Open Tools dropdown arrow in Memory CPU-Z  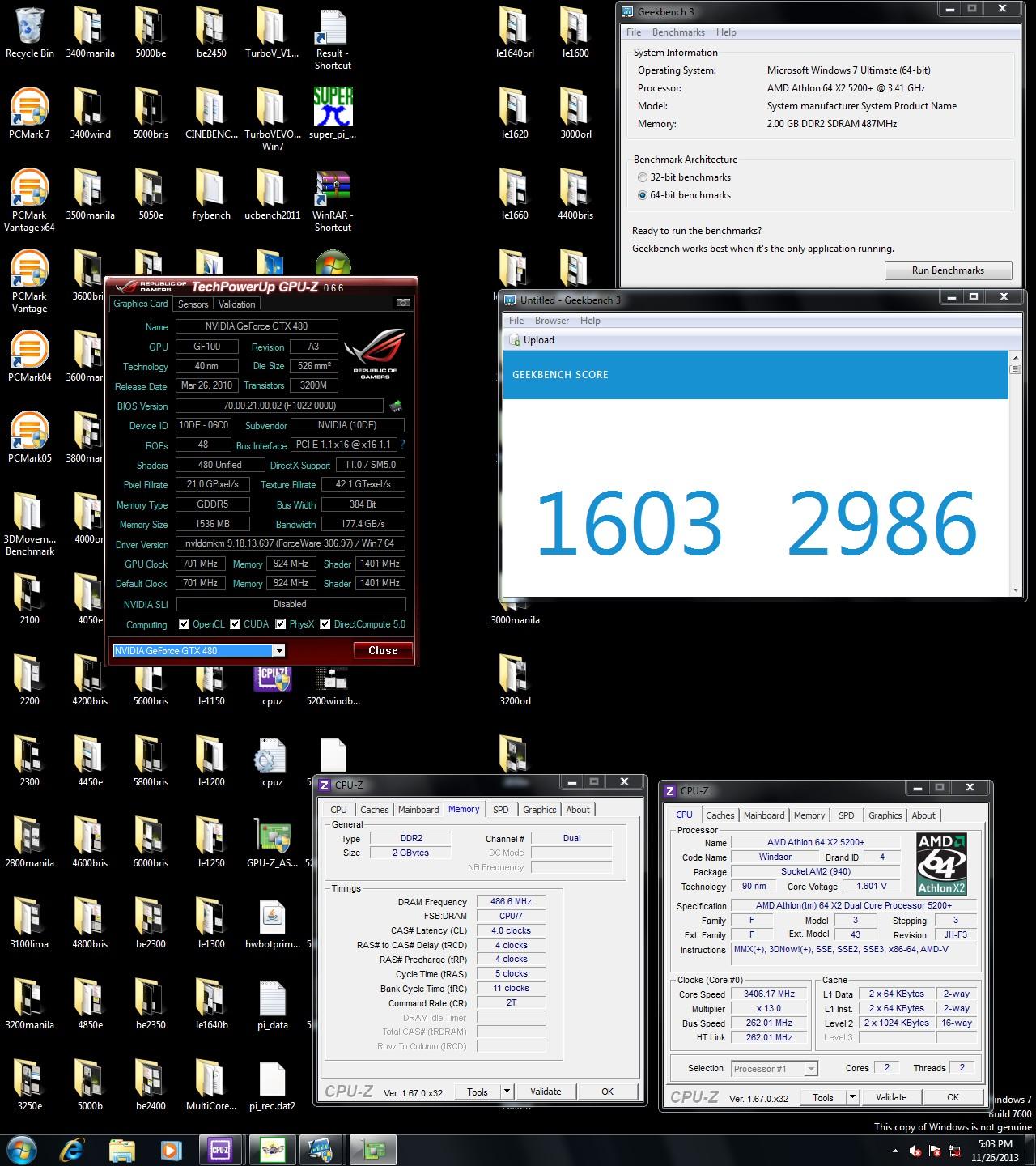tap(507, 1092)
